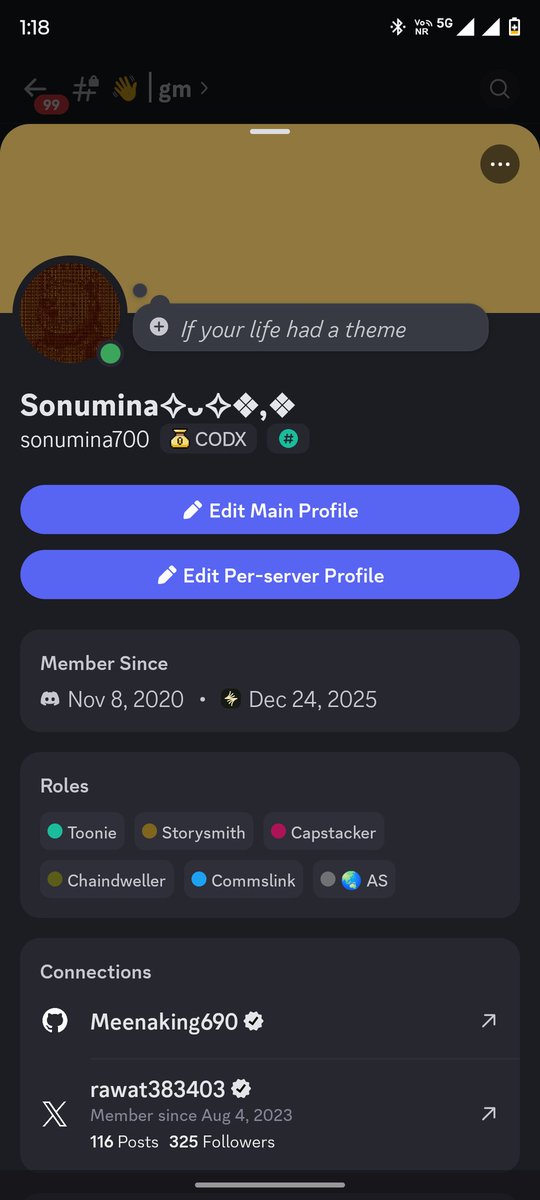
Task: Open the three-dot more options menu
Action: pyautogui.click(x=500, y=164)
